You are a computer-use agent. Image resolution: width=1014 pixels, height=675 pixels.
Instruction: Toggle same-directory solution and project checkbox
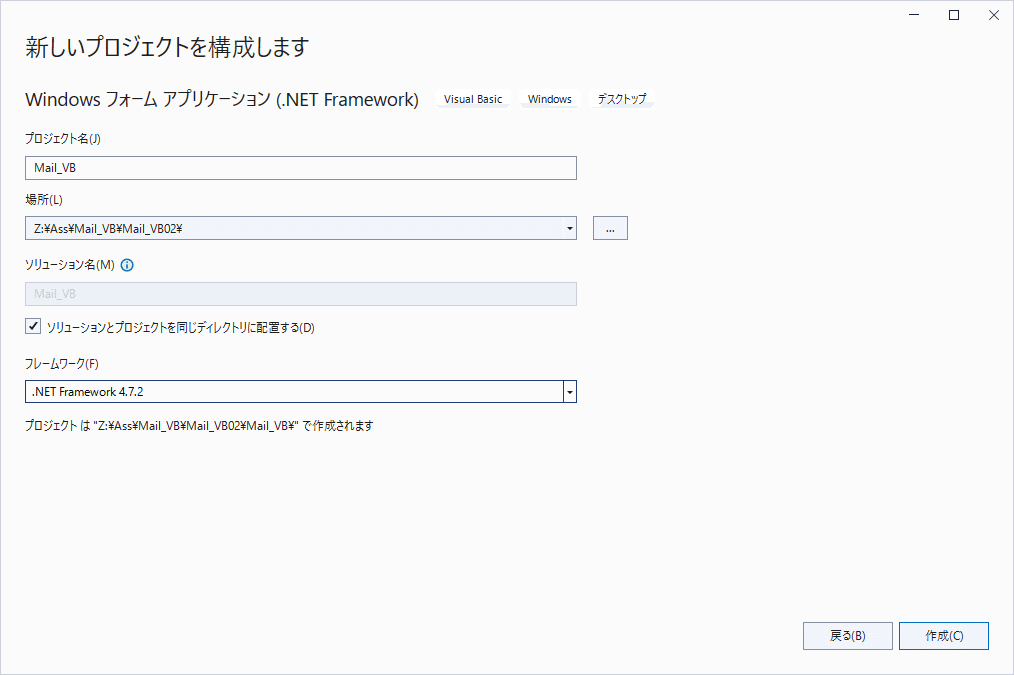[x=33, y=327]
